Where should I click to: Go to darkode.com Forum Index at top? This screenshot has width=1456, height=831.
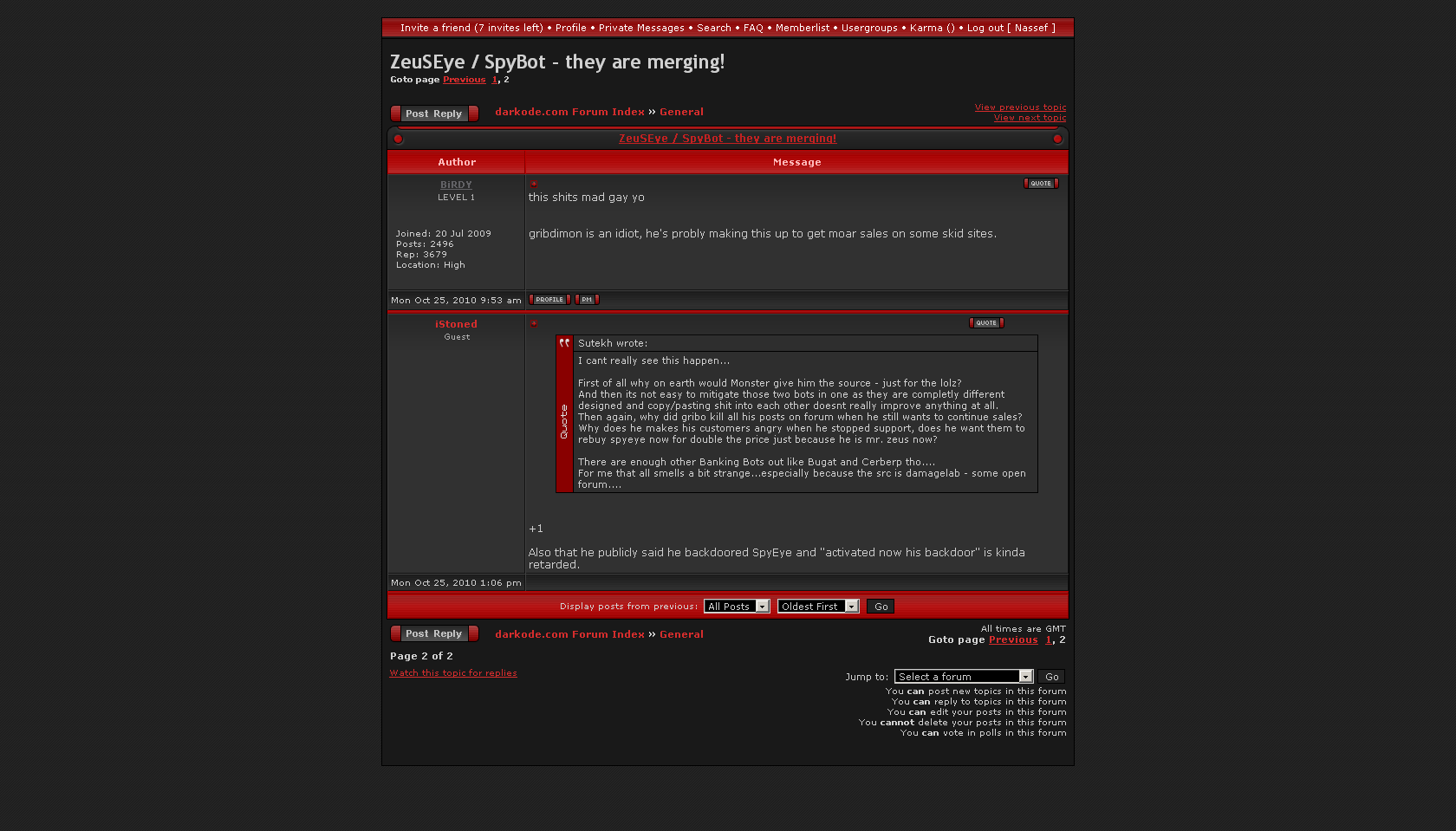pos(569,112)
